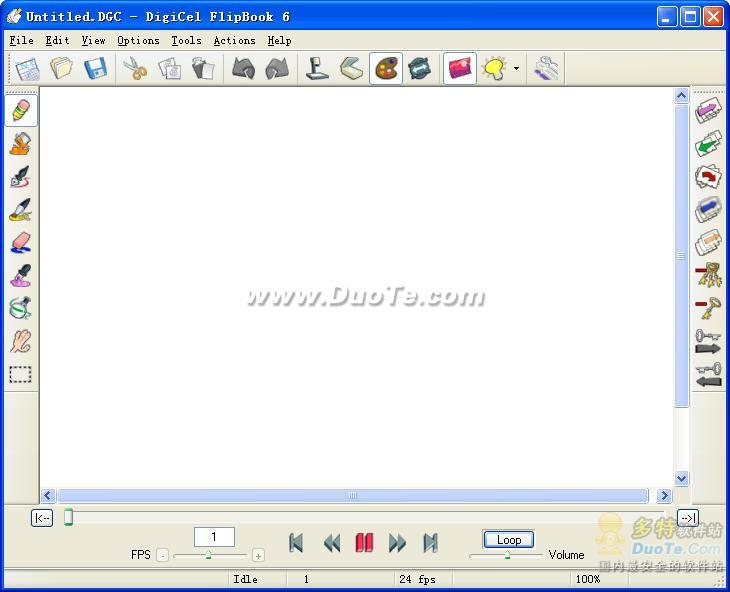Click the green striped ball tool
The width and height of the screenshot is (730, 592).
[x=21, y=308]
